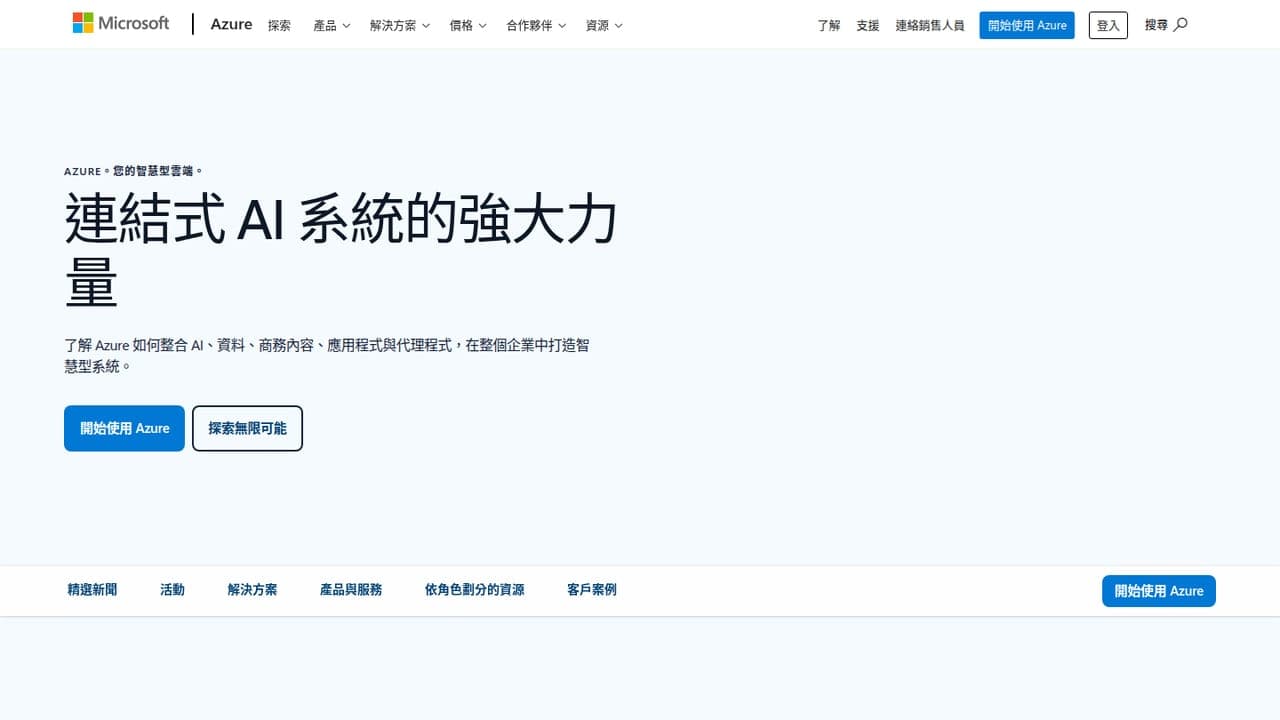Expand the 資源 dropdown menu

pyautogui.click(x=604, y=25)
